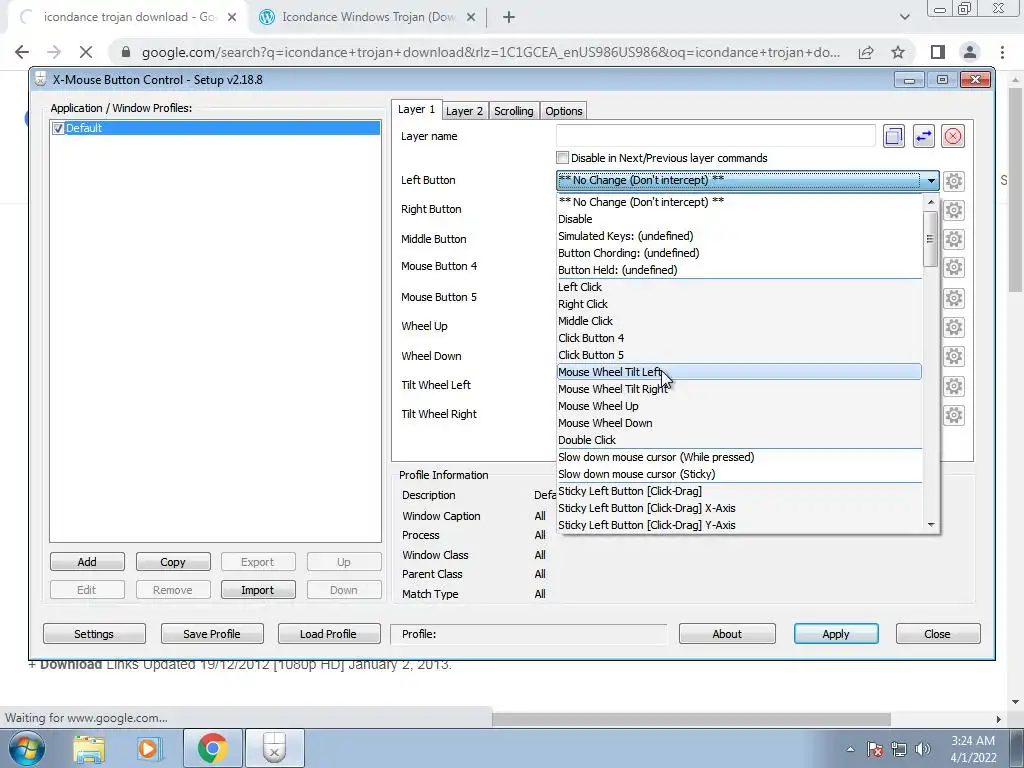
Task: Open Chrome three-dot menu
Action: pos(1002,52)
